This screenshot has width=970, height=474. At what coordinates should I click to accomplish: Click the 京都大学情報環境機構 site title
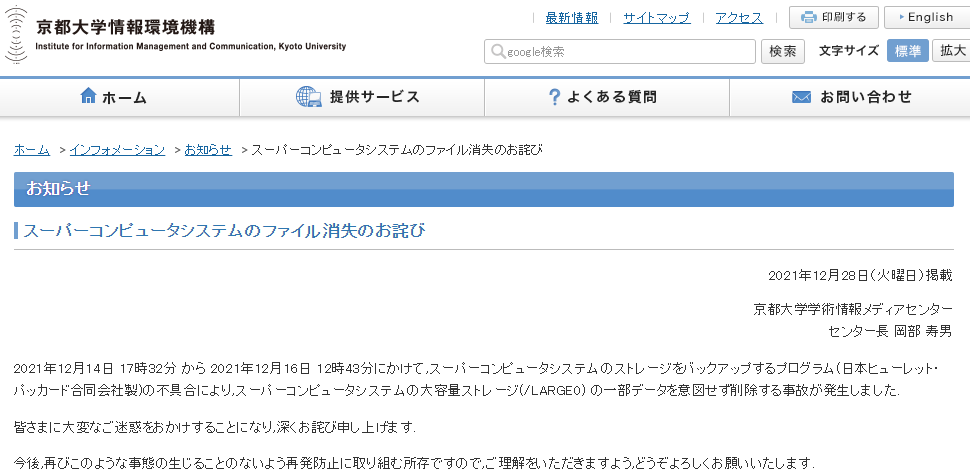point(125,27)
